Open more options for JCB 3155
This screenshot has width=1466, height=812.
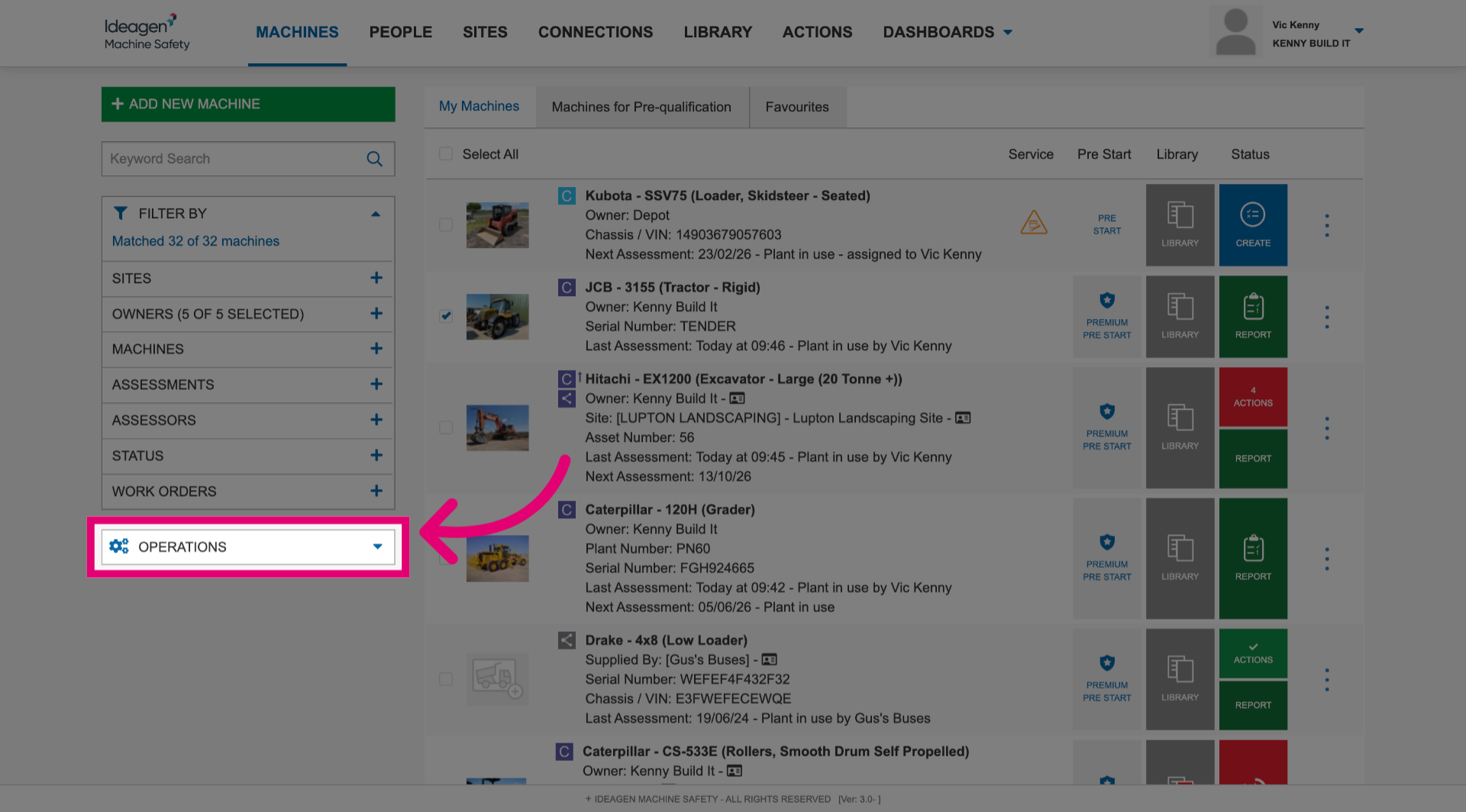1327,317
